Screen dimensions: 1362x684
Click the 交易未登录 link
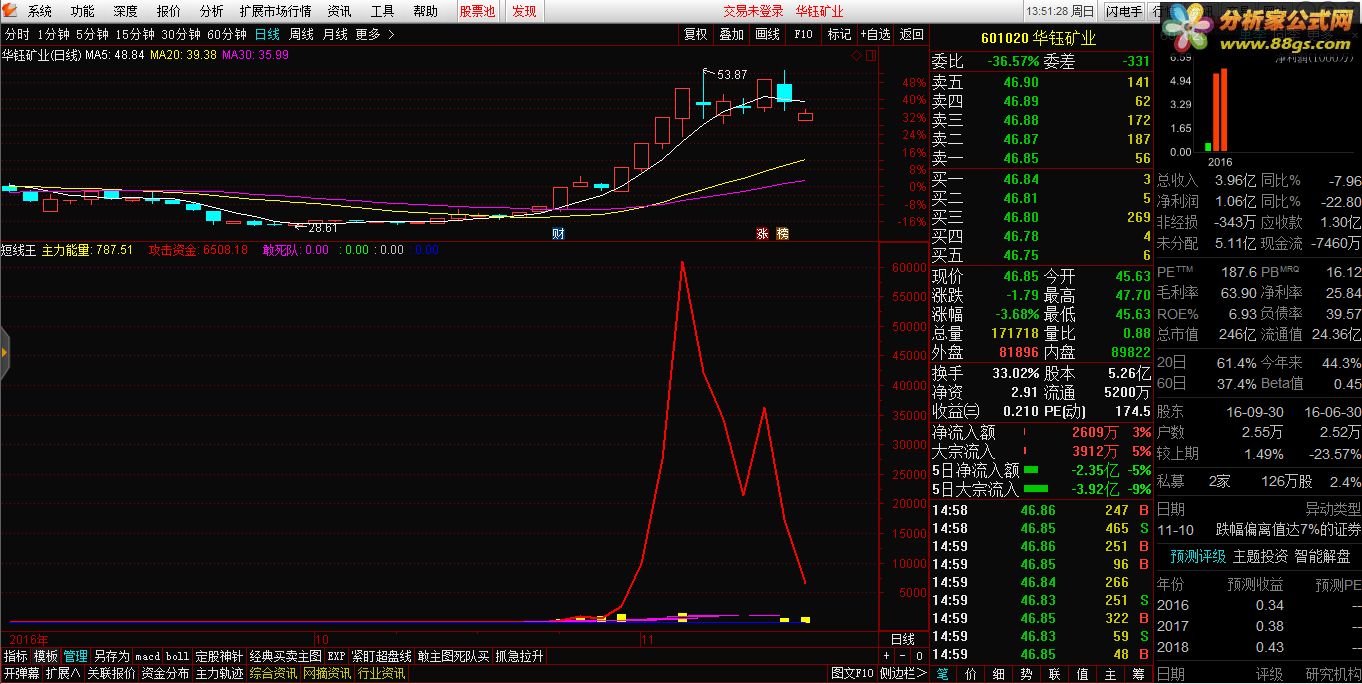pos(754,11)
